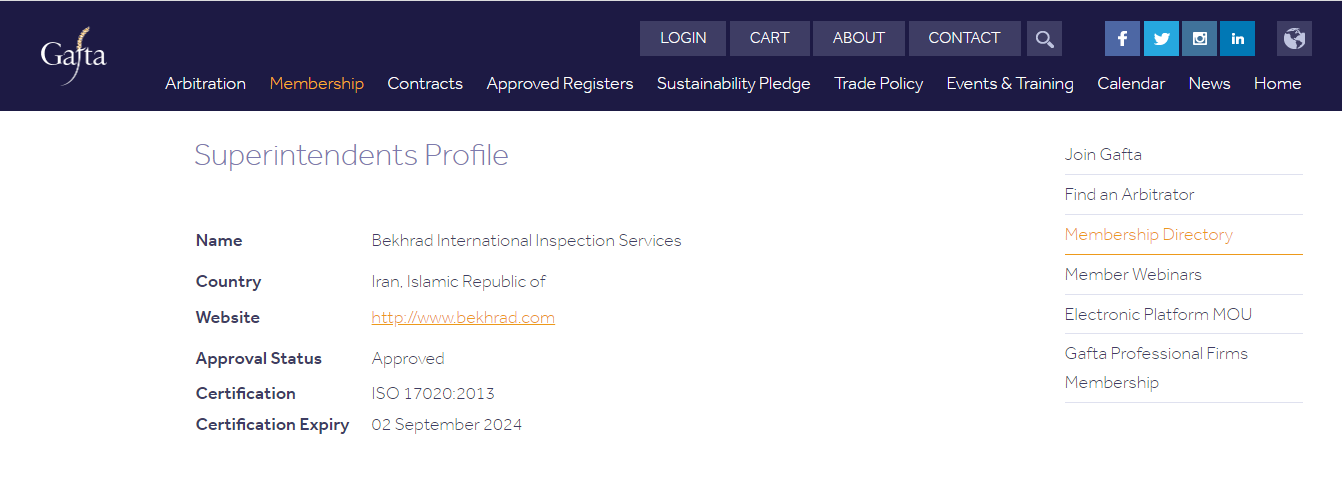Click the Gafta logo
Viewport: 1342px width, 491px height.
coord(73,54)
